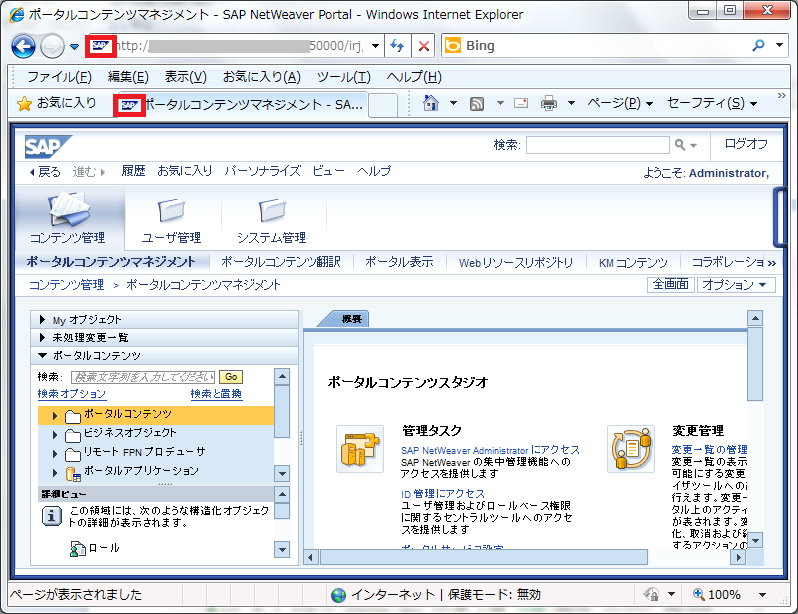
Task: Click the status bar security shield icon
Action: tap(651, 594)
